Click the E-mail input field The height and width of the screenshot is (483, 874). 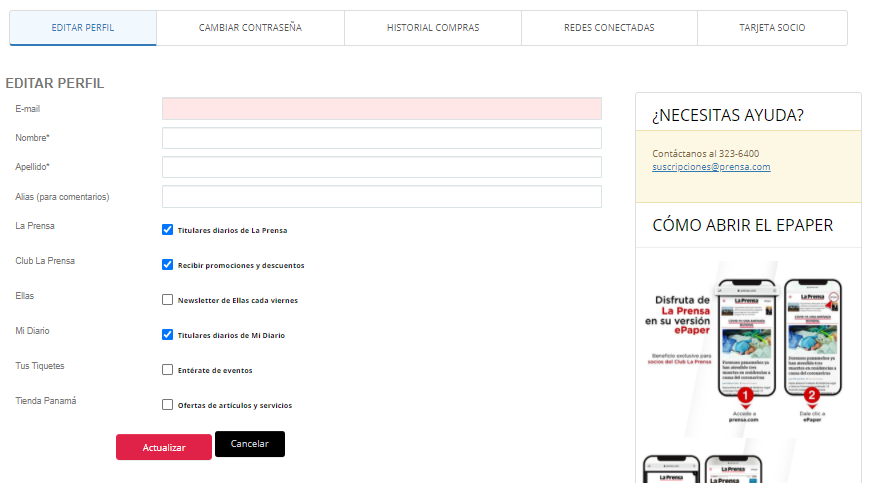pos(382,109)
